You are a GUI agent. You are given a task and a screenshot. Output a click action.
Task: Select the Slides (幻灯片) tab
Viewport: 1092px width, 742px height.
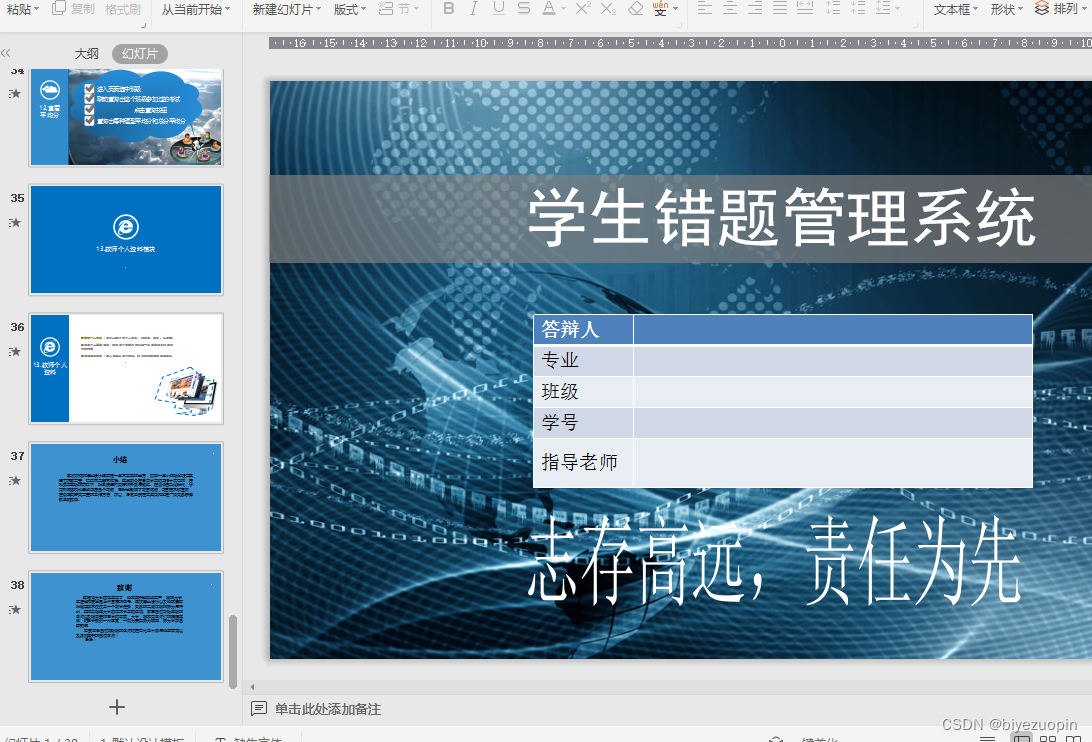[138, 53]
